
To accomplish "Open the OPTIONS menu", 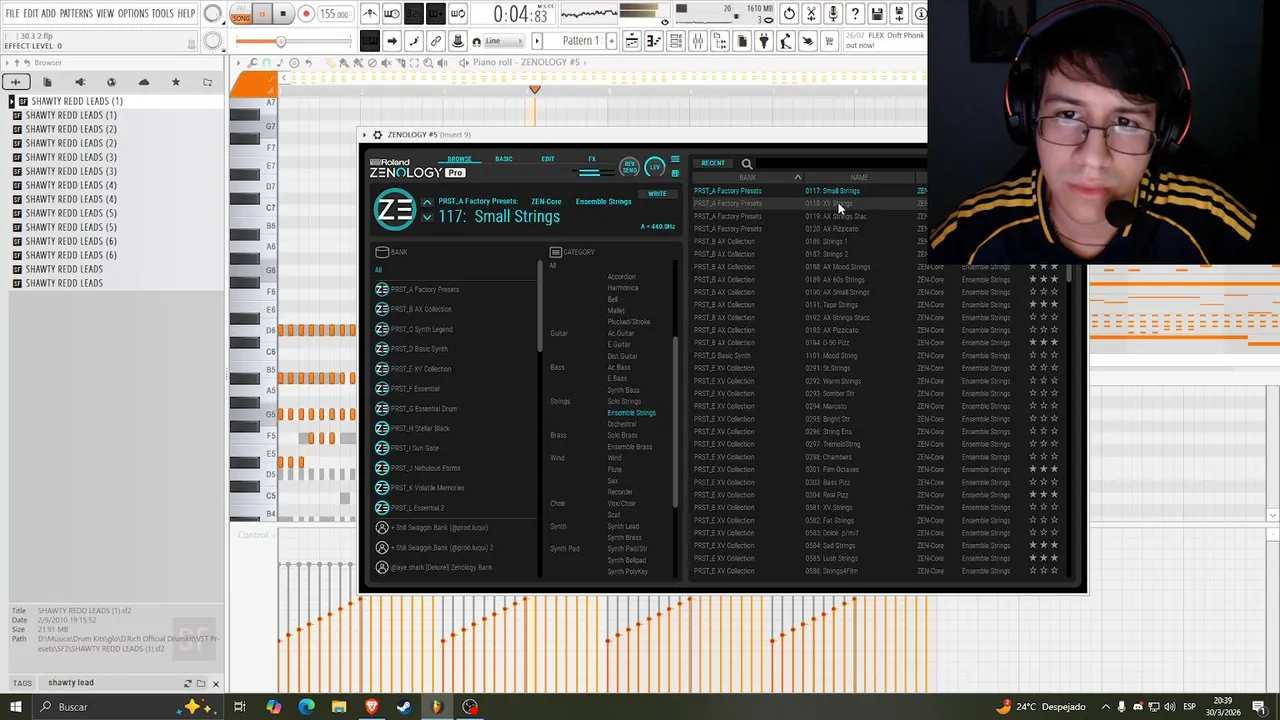I will click(132, 13).
